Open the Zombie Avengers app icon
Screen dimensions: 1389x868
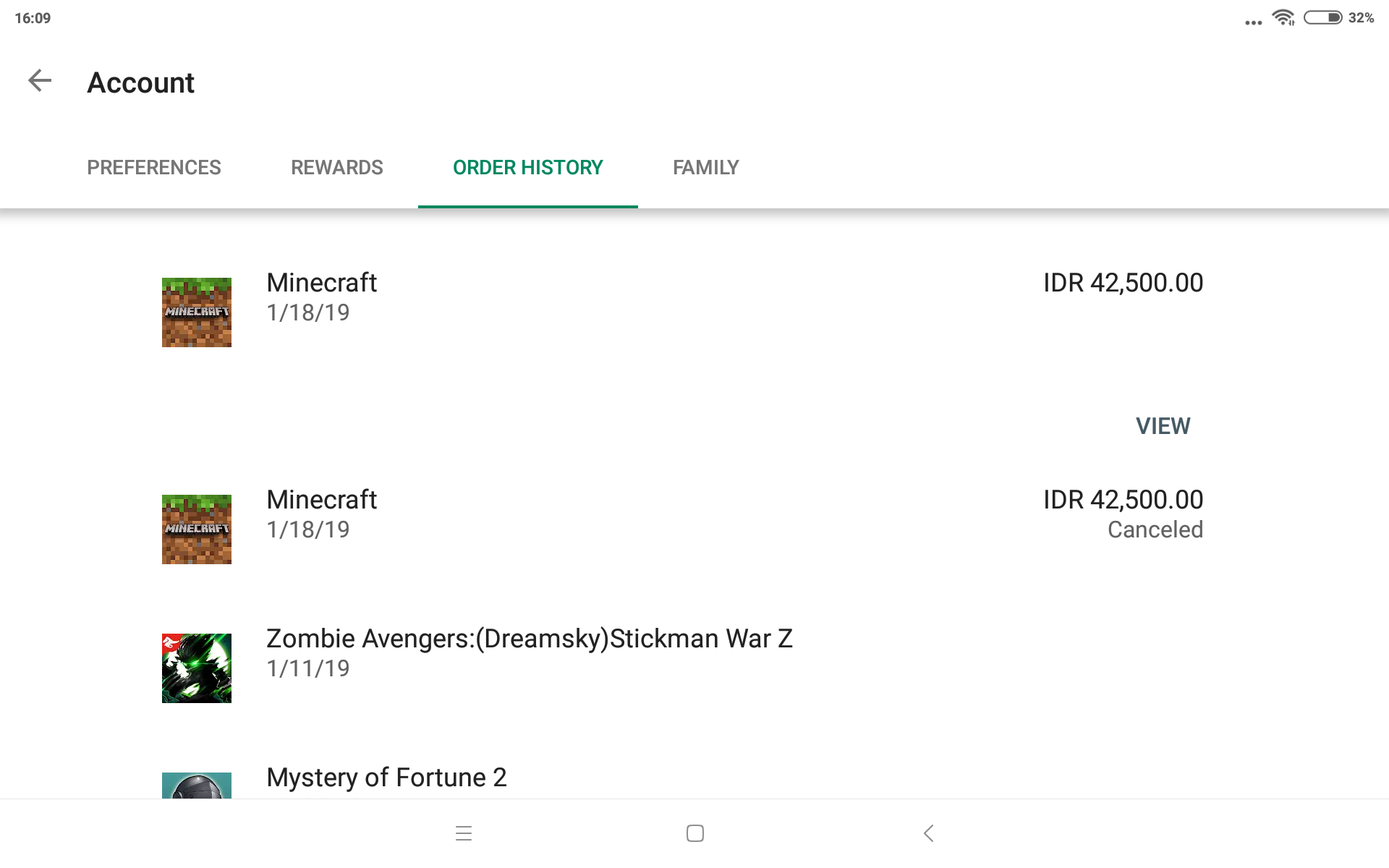point(196,668)
